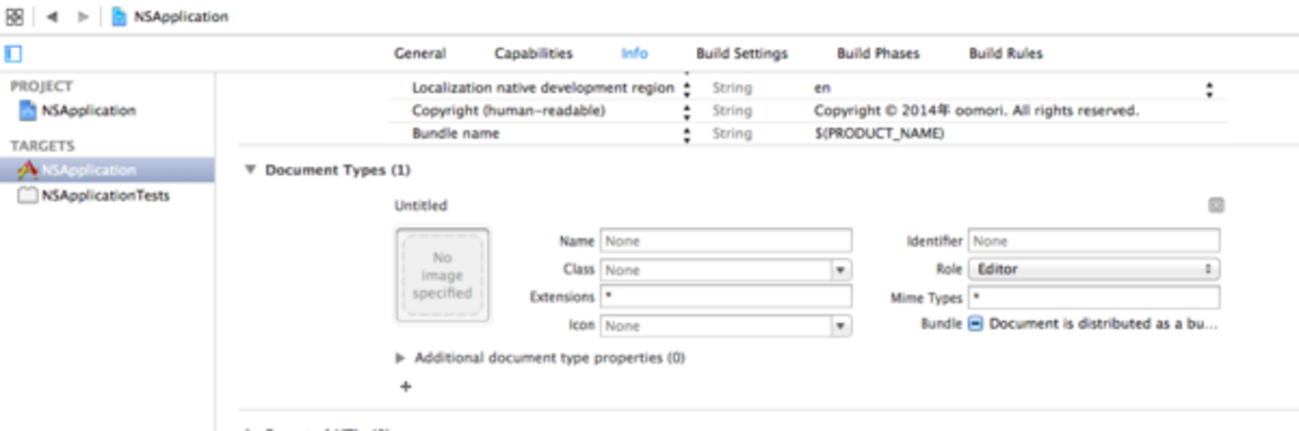1299x431 pixels.
Task: Open the Class combo box dropdown
Action: (842, 269)
